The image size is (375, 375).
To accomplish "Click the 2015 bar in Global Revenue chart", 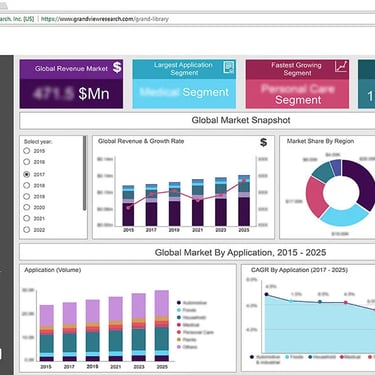I will (x=128, y=206).
